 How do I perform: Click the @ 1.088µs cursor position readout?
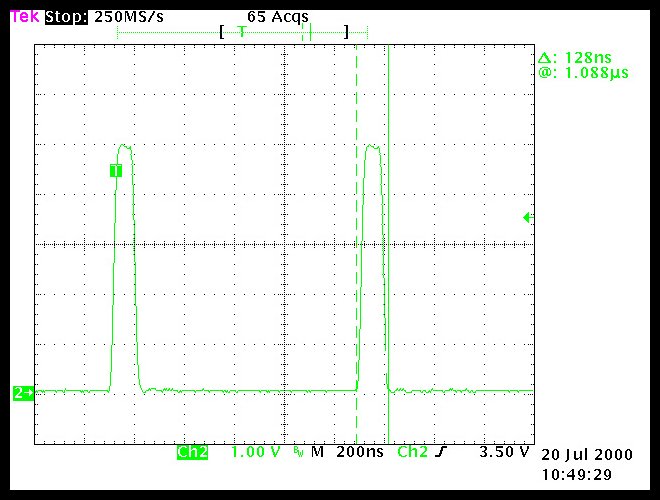583,73
